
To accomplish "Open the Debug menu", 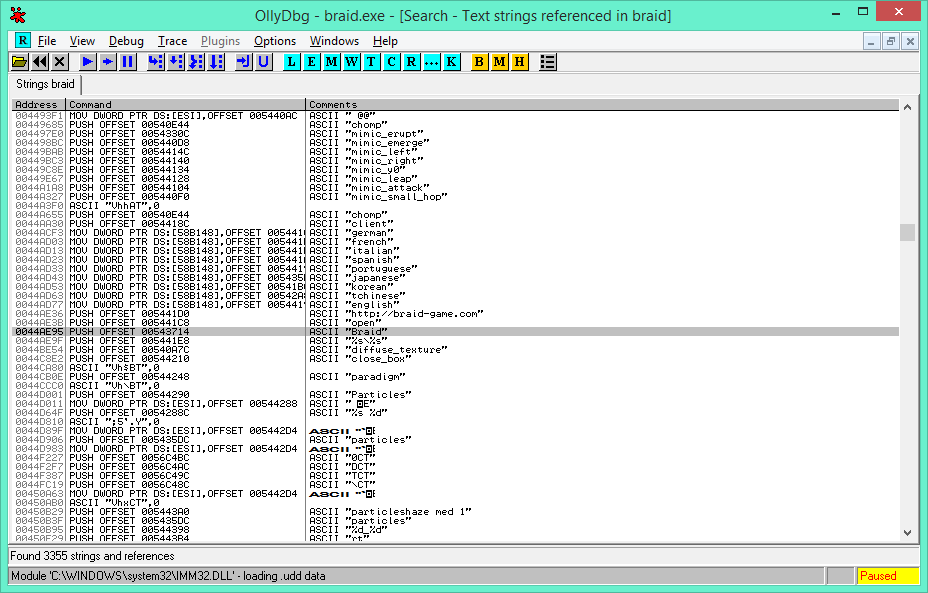I will coord(126,41).
